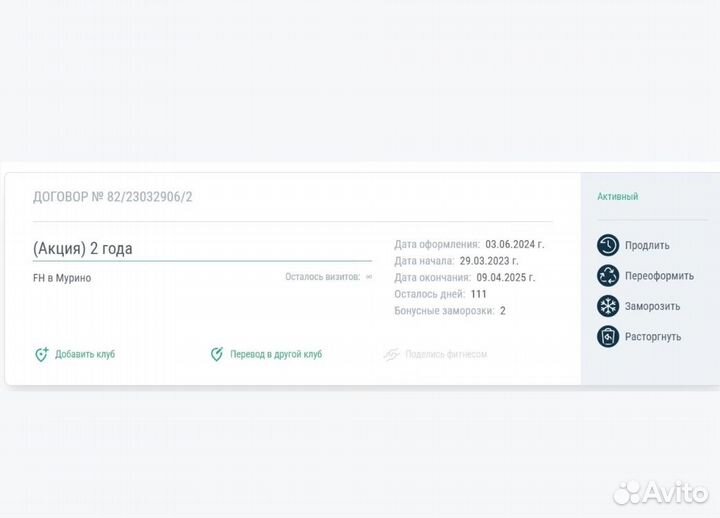Click the Перевод в другой клуб pin icon
Screen dimensions: 720x518
coord(217,354)
